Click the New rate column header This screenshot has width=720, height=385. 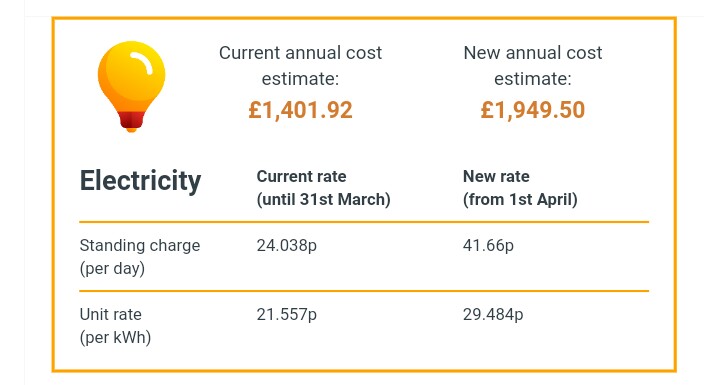tap(496, 176)
